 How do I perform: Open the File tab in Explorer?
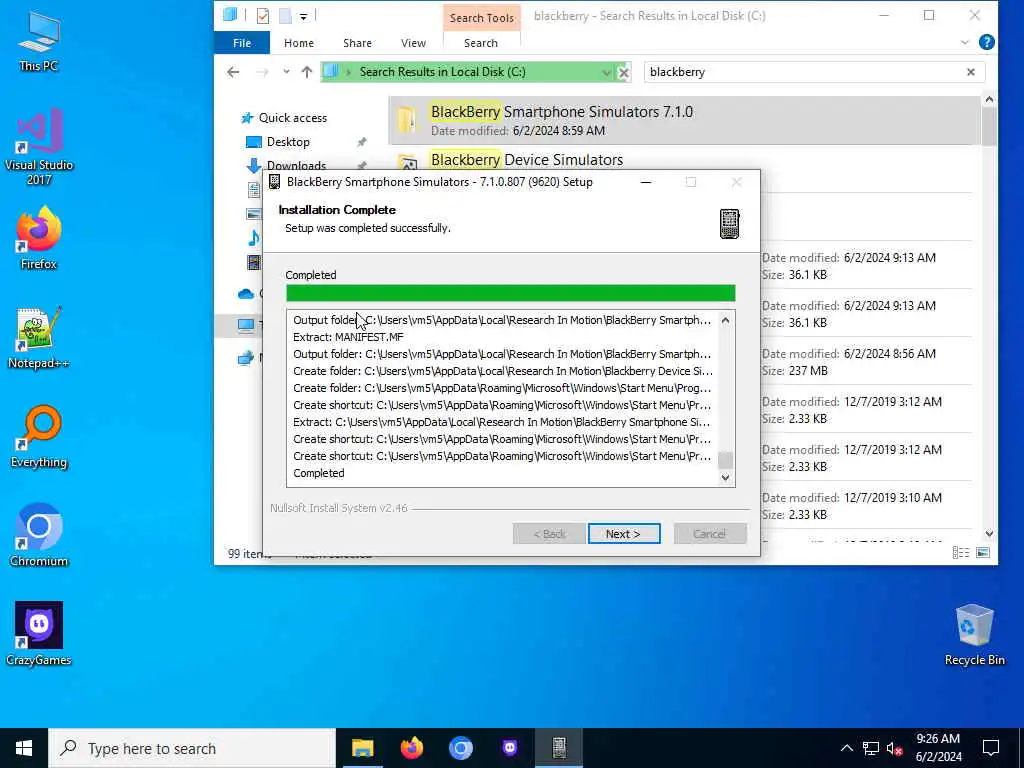coord(242,43)
